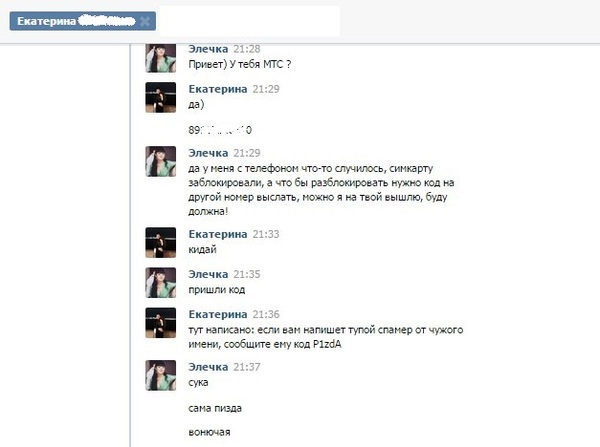Open Екатерина's avatar at the 21:33 message
The height and width of the screenshot is (447, 600).
pos(161,242)
